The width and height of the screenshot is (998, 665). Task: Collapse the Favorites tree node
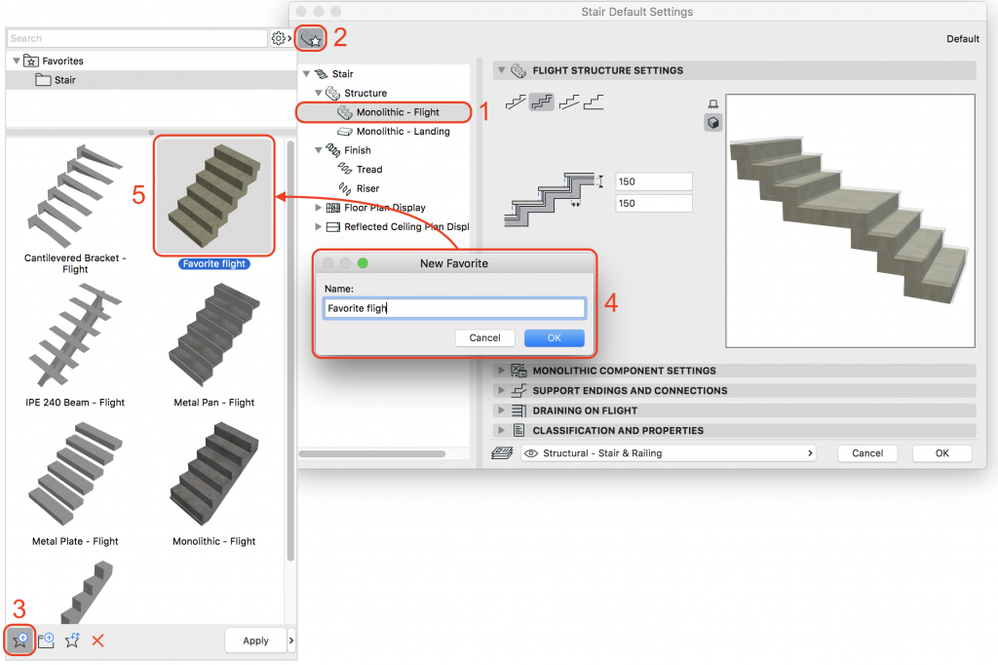point(17,61)
